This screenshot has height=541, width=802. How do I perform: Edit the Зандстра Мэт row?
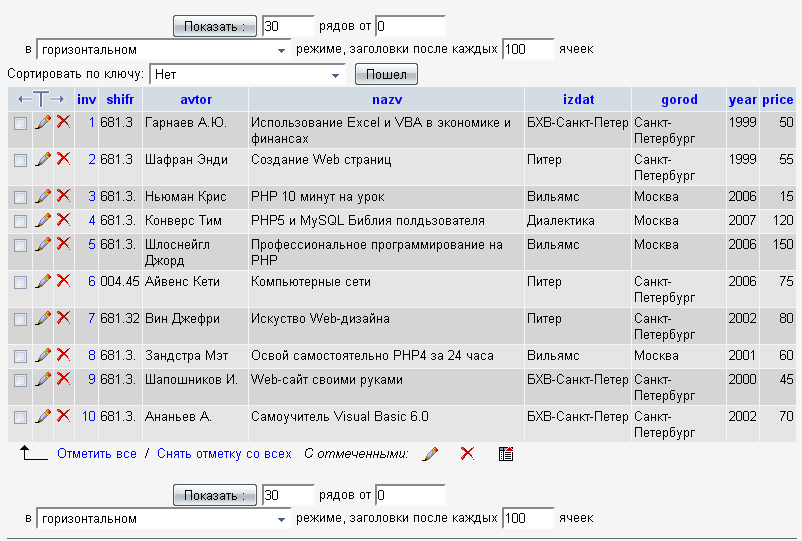[43, 355]
